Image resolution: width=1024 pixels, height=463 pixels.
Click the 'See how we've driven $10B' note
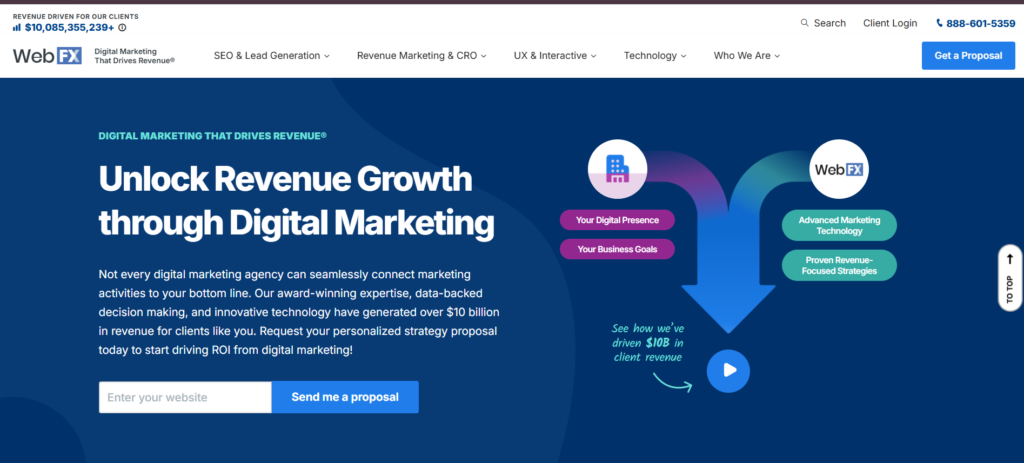(648, 343)
